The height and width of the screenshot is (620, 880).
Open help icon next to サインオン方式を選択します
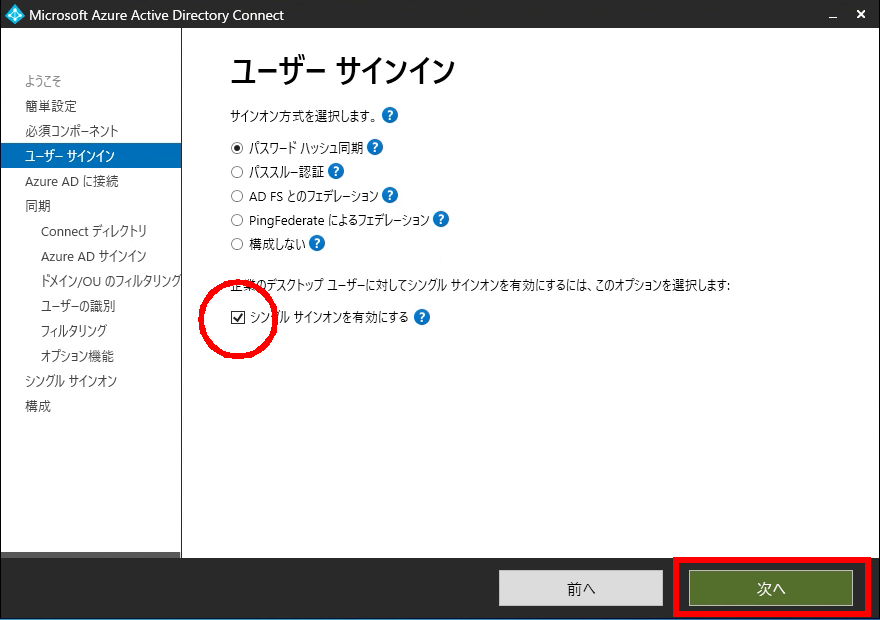(x=389, y=115)
